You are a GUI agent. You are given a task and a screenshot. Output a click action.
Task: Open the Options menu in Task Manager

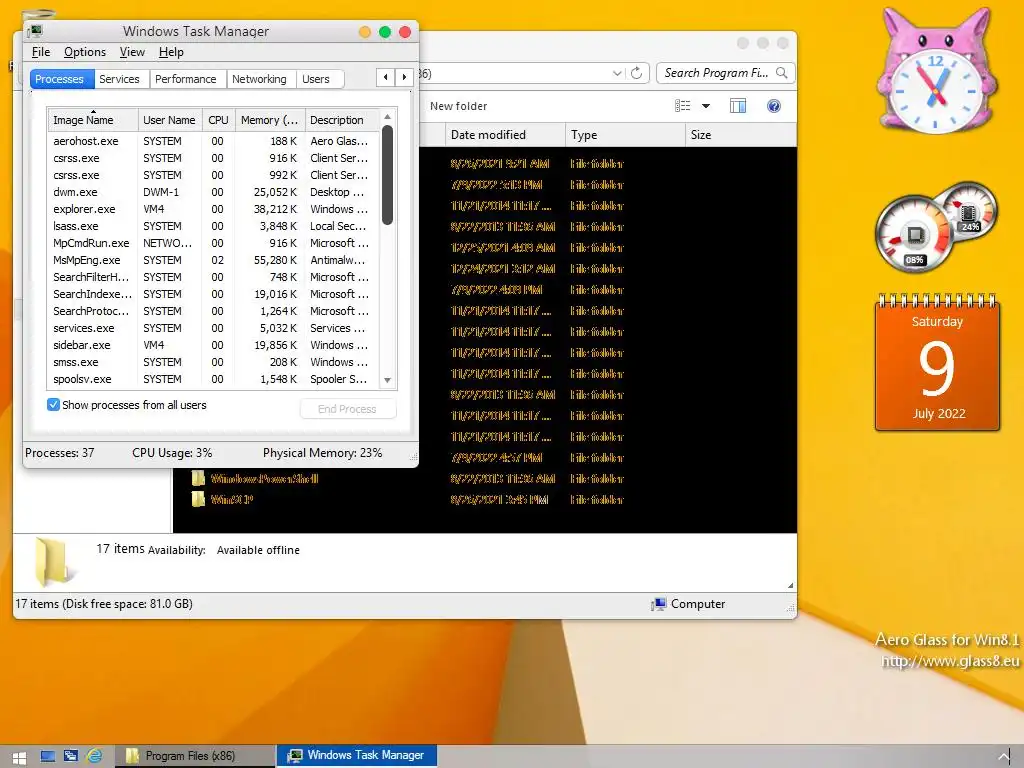[85, 52]
